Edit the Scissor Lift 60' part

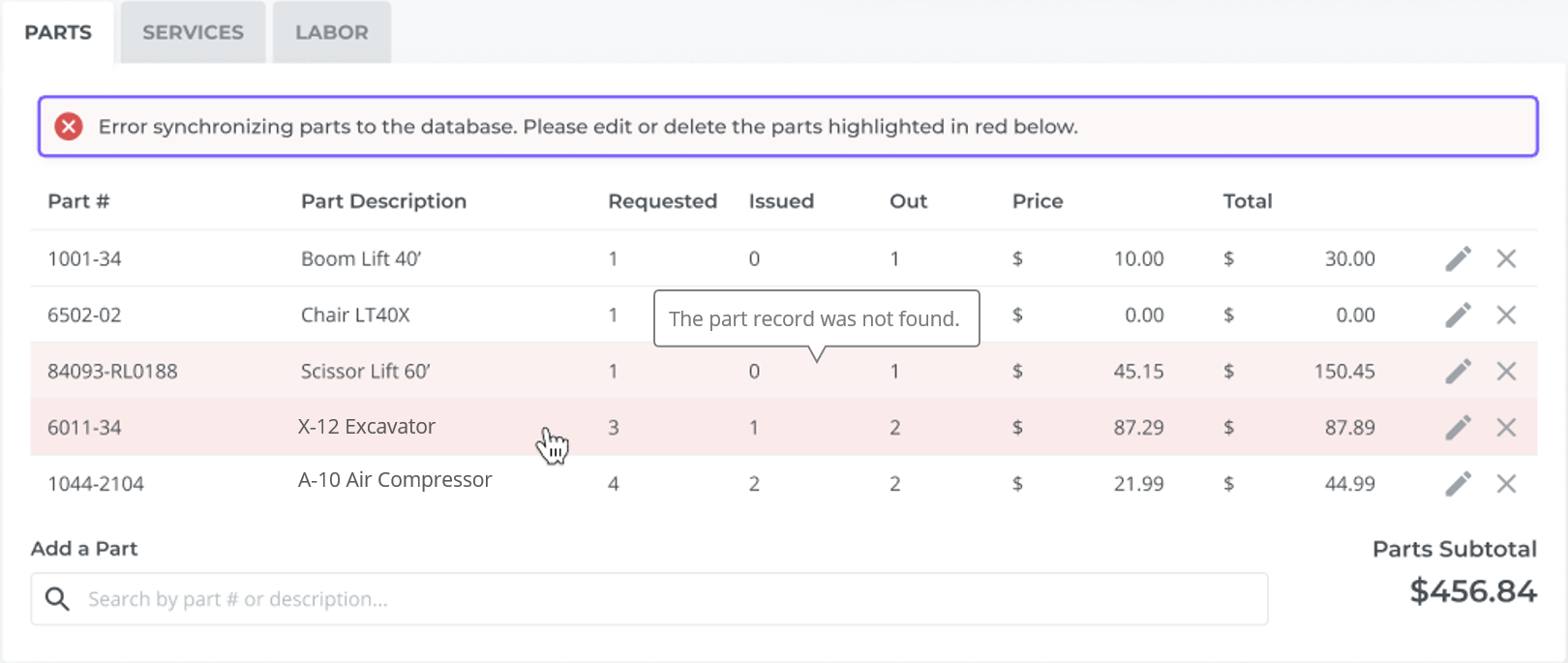[x=1458, y=371]
